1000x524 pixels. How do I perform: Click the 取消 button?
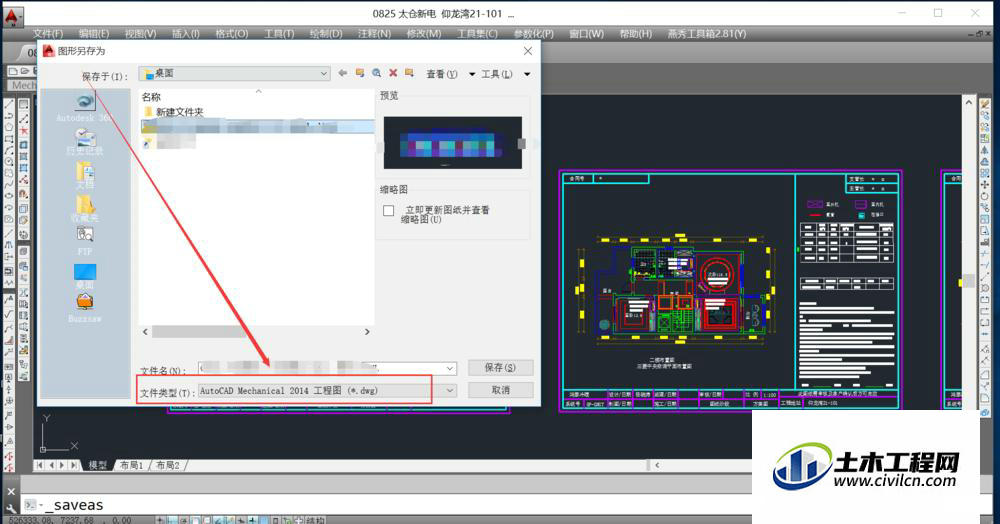[x=500, y=390]
